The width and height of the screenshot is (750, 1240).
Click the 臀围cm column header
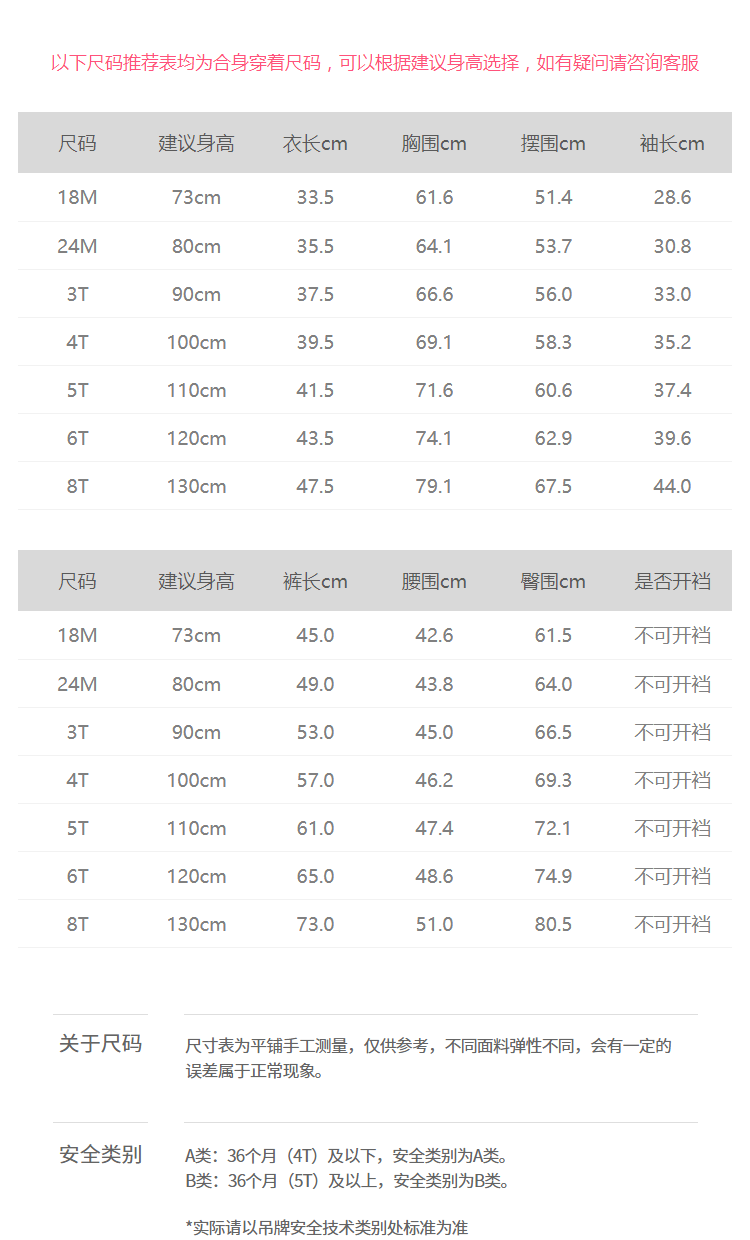click(553, 581)
